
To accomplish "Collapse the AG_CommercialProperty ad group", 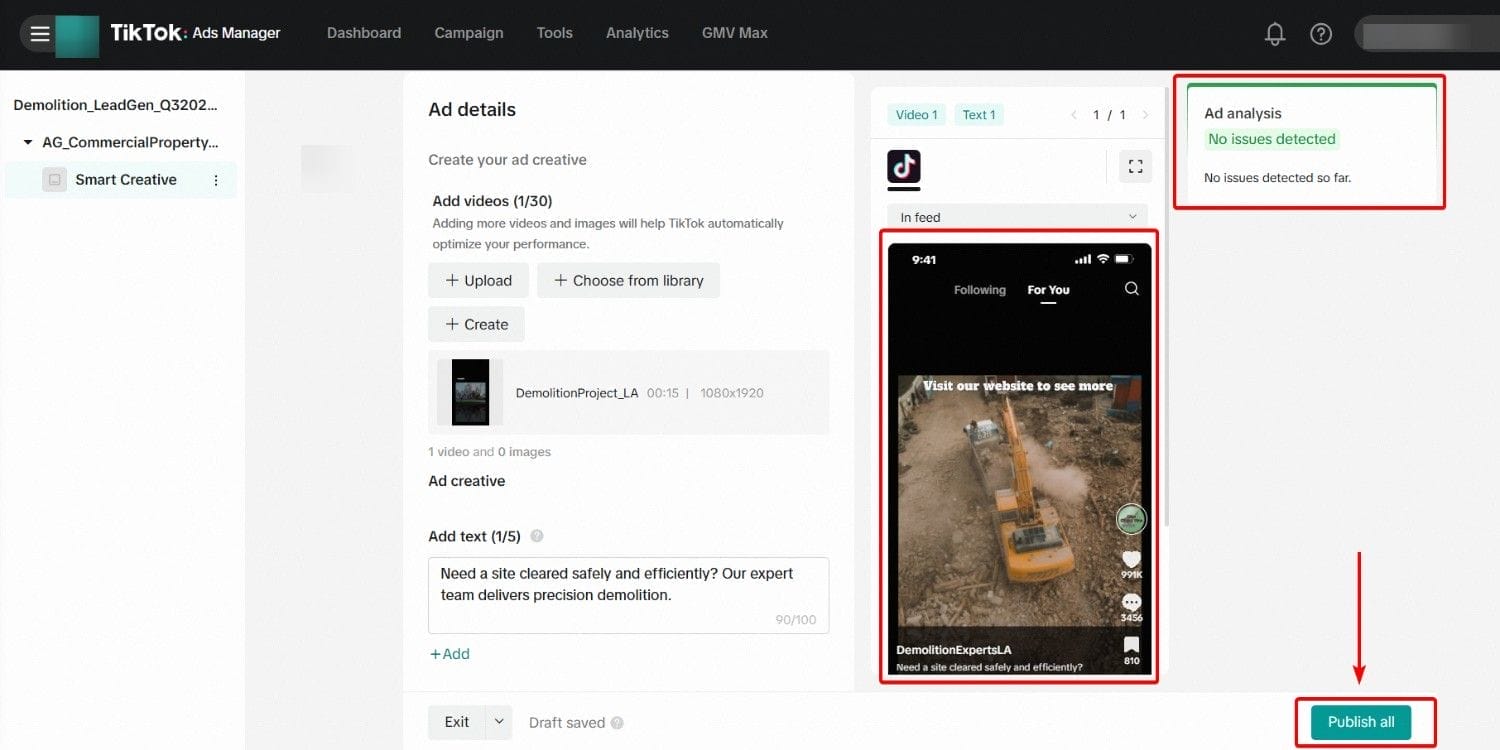I will coord(28,142).
